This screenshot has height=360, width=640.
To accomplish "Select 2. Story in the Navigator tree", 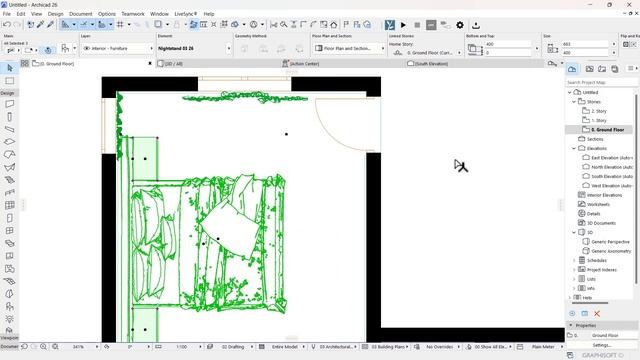I will point(599,111).
